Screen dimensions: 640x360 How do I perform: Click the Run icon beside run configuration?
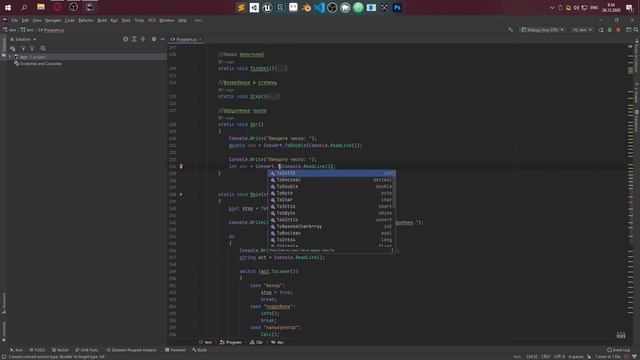click(601, 30)
